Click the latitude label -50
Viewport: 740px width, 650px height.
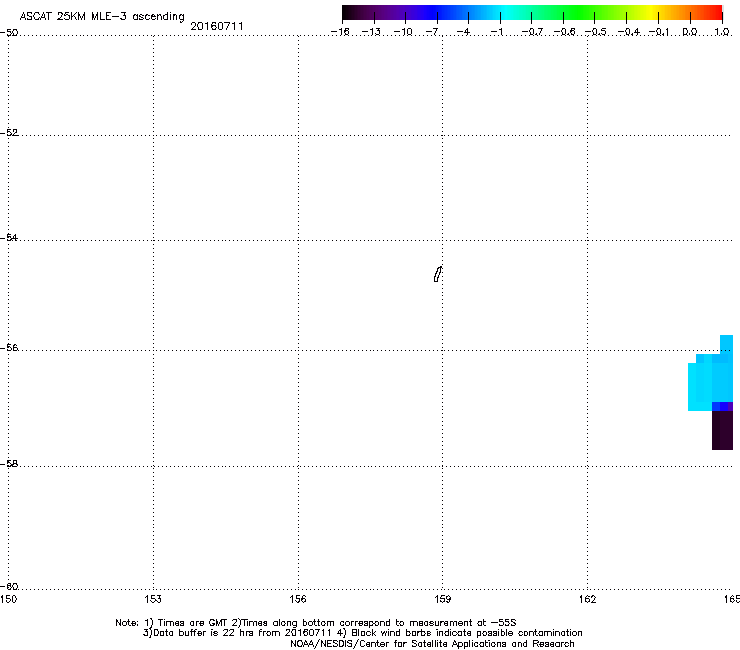(x=9, y=33)
